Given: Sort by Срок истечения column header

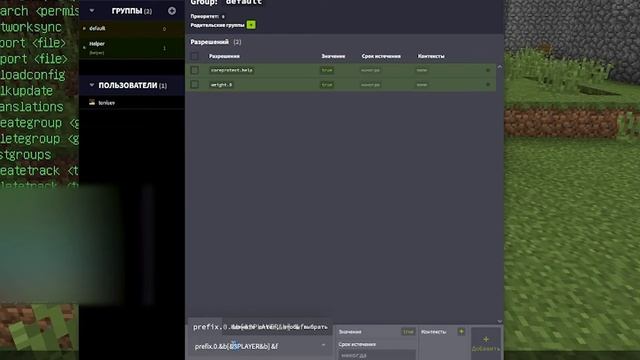Looking at the screenshot, I should point(381,56).
